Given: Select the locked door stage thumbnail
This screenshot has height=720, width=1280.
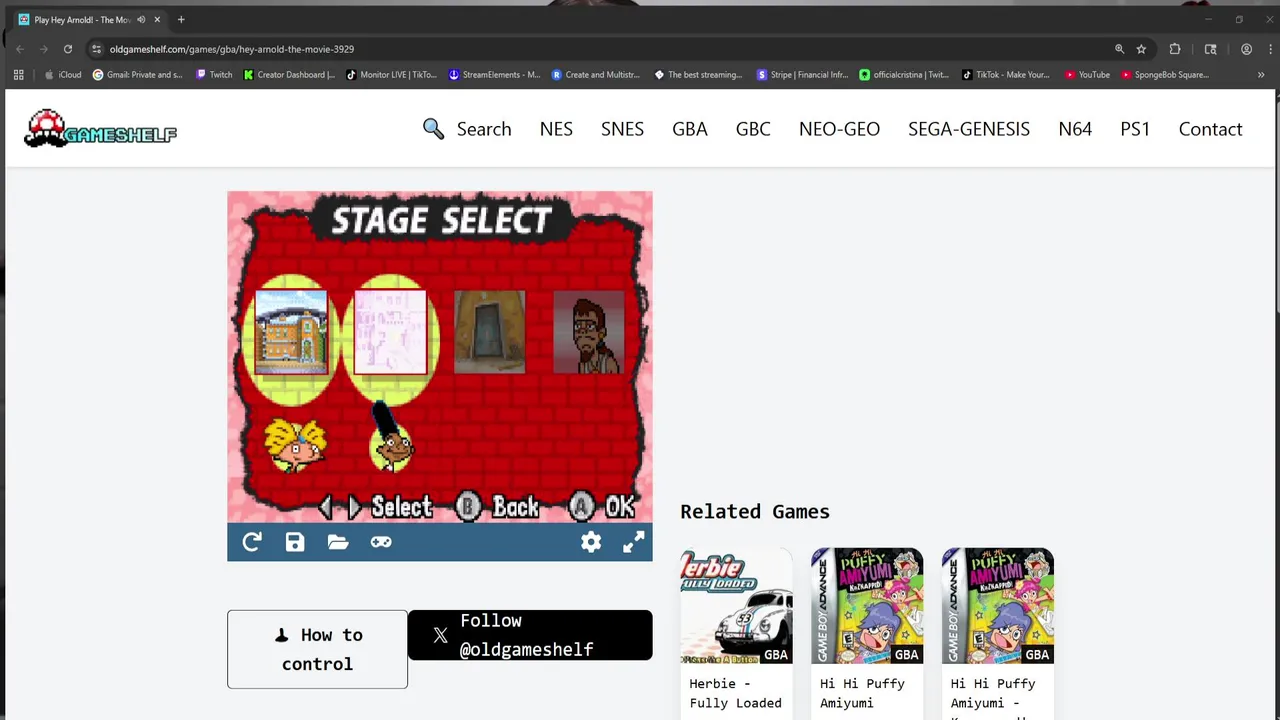Looking at the screenshot, I should [489, 332].
